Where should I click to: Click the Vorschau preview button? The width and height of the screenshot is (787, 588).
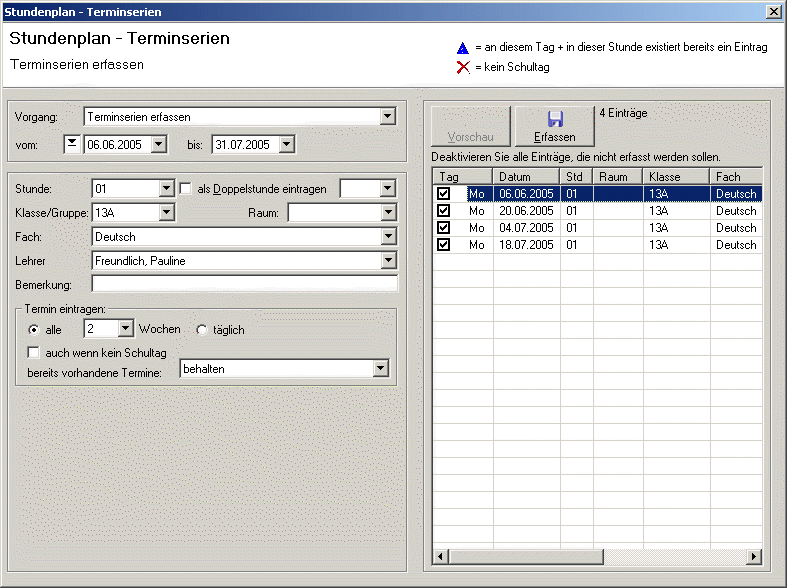470,126
